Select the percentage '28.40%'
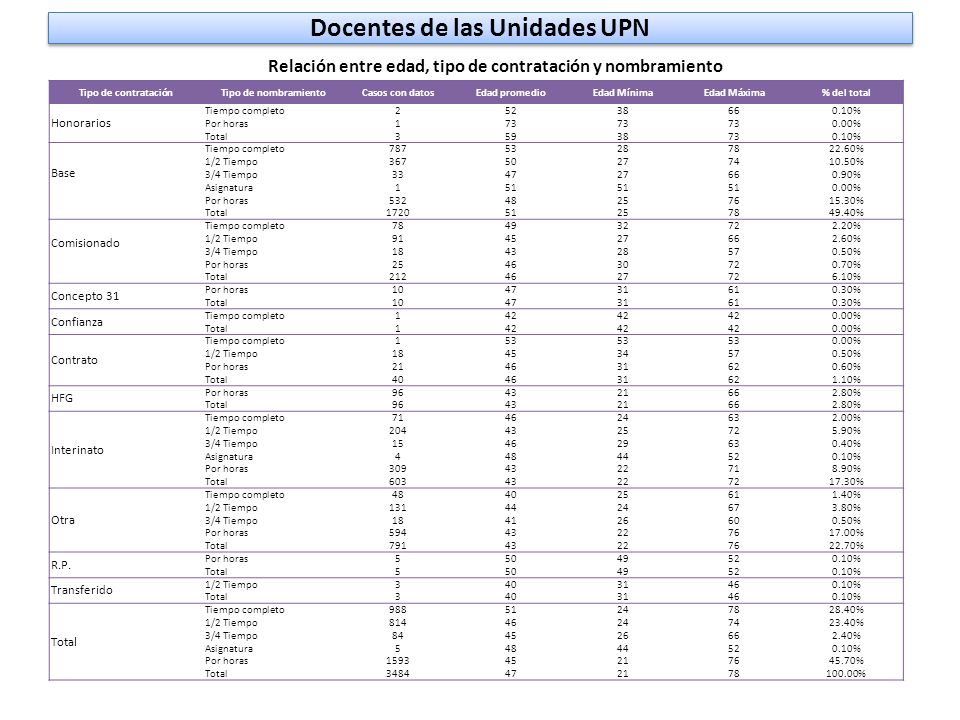960x720 pixels. (x=846, y=610)
